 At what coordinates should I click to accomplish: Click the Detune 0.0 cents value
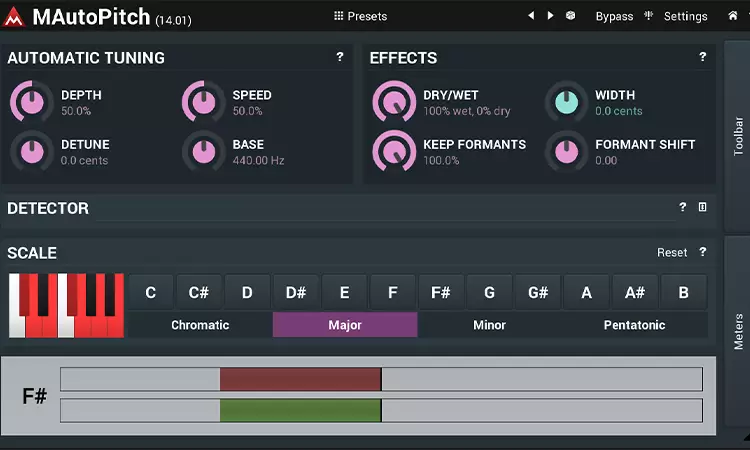point(84,160)
